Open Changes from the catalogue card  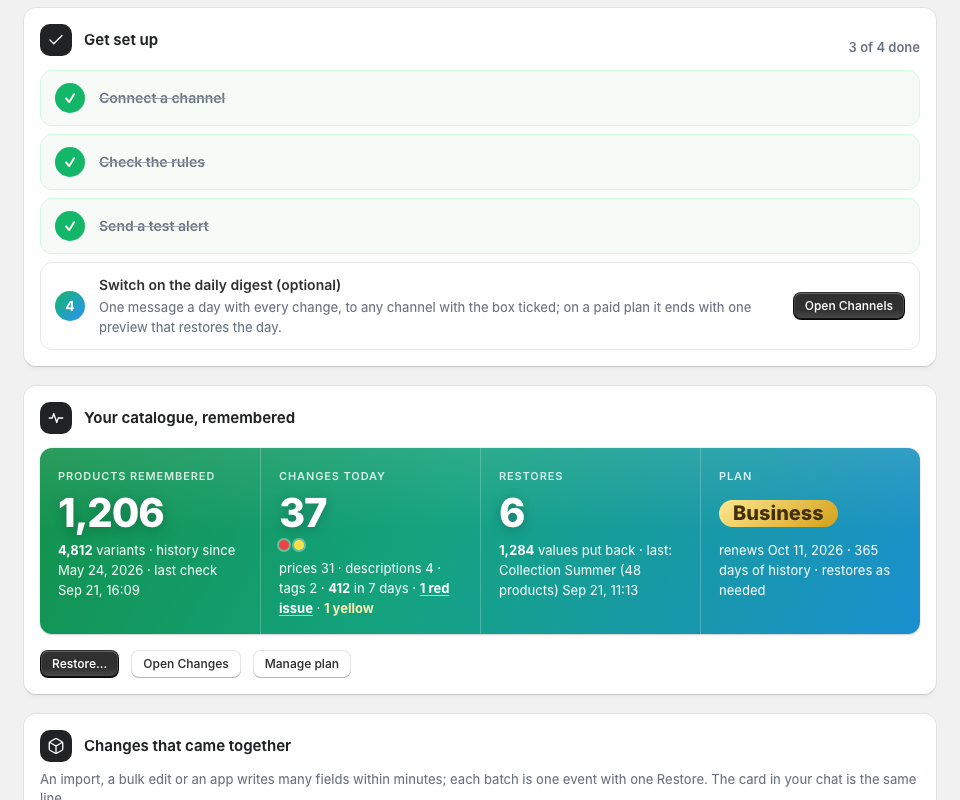point(186,664)
